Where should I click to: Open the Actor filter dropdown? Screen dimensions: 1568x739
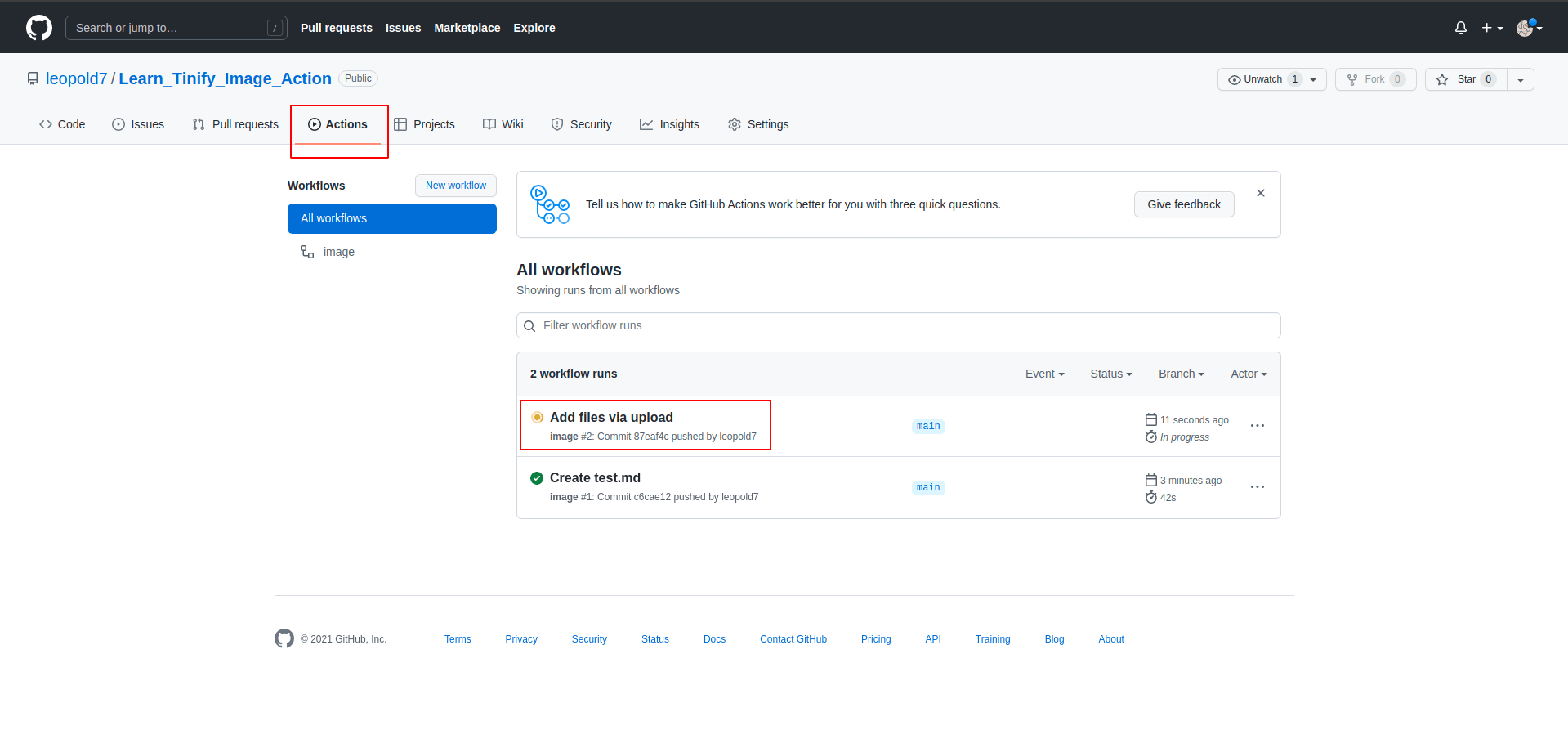(1248, 374)
